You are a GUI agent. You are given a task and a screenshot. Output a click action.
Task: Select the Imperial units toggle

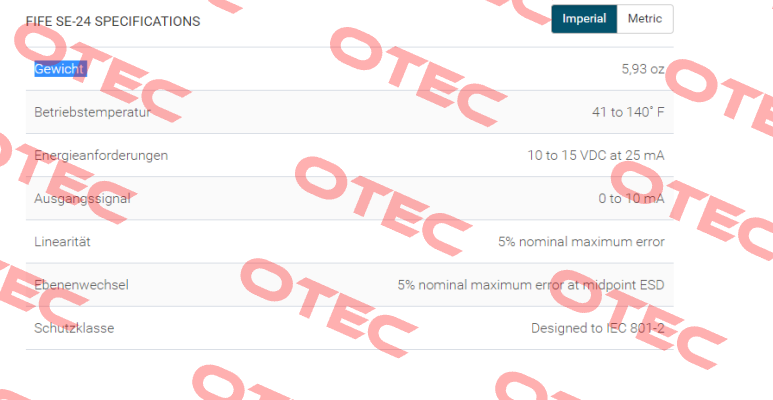[584, 19]
